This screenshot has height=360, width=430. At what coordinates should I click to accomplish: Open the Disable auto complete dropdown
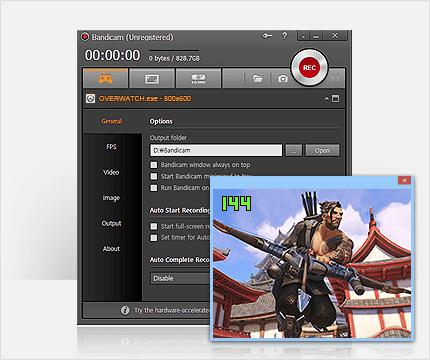coord(180,278)
